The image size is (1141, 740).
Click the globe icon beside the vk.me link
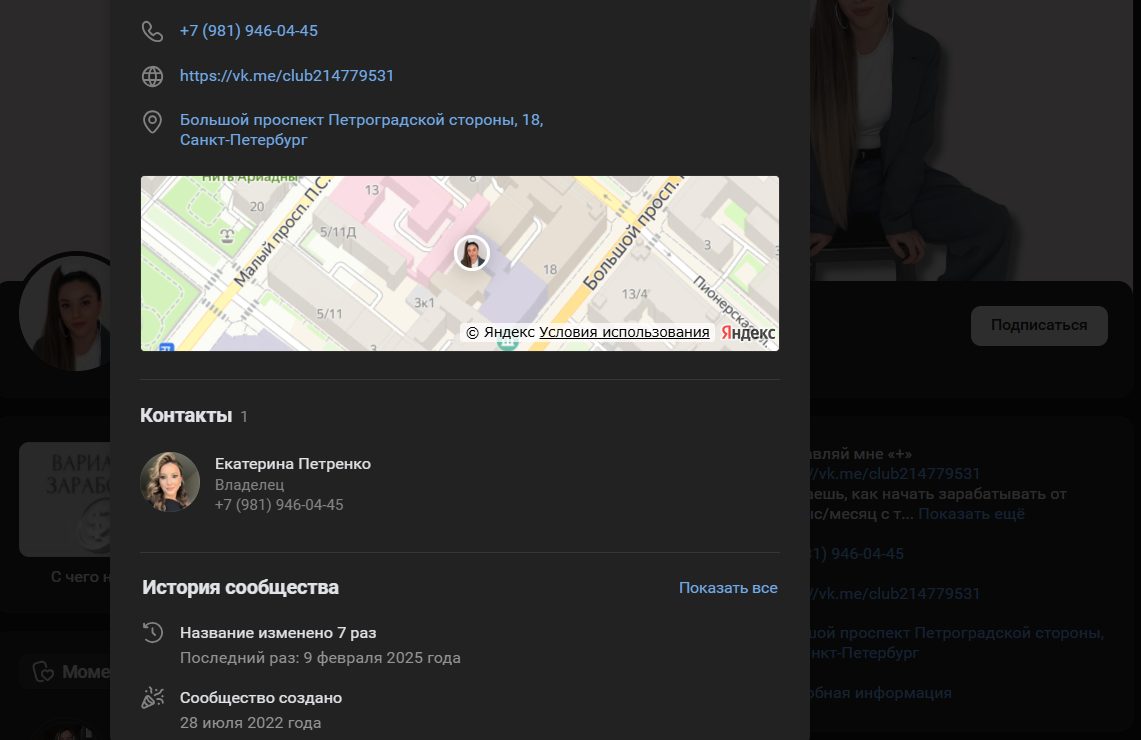(152, 75)
